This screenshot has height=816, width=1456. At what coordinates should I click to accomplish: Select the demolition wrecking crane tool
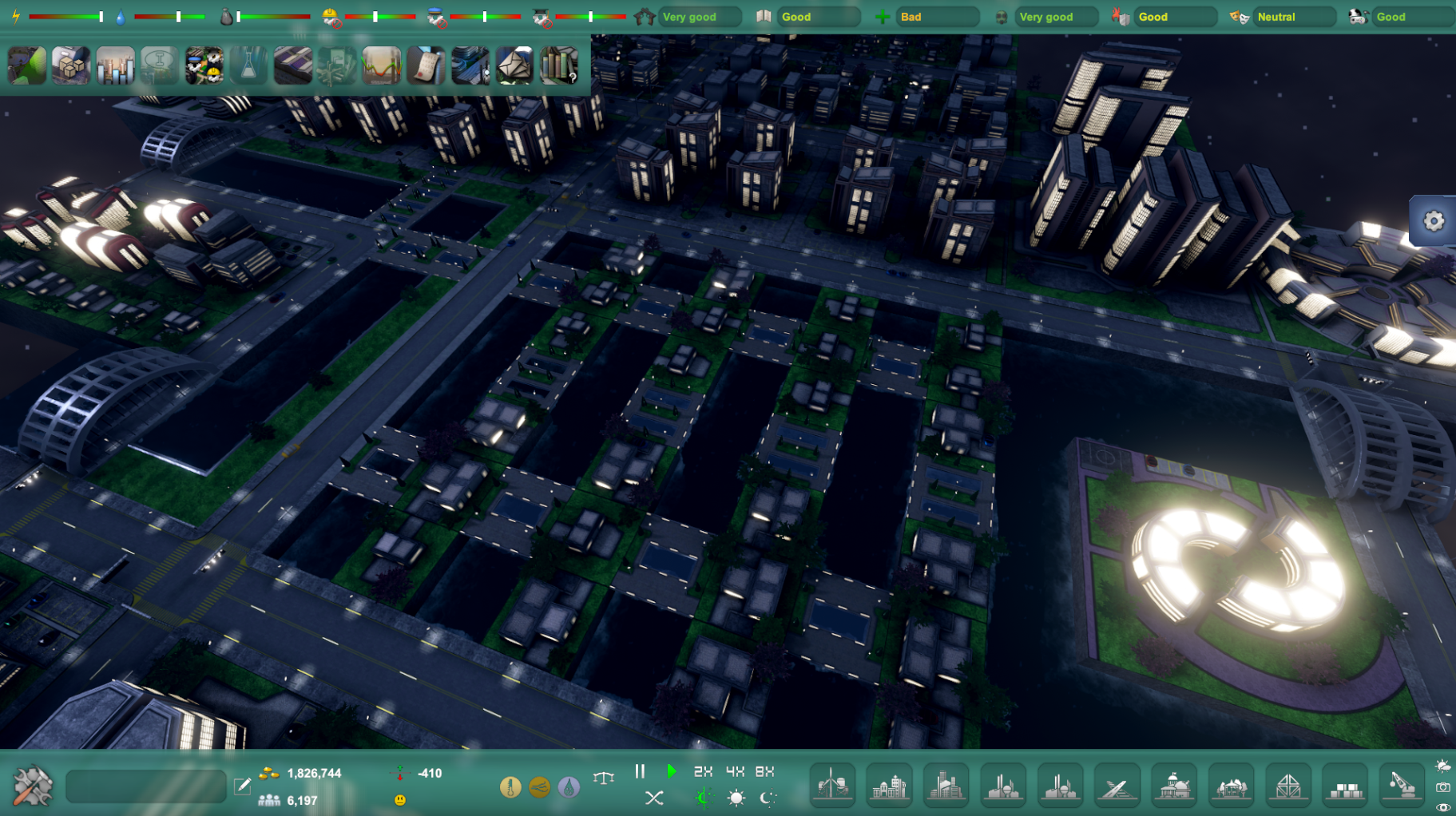(1402, 784)
